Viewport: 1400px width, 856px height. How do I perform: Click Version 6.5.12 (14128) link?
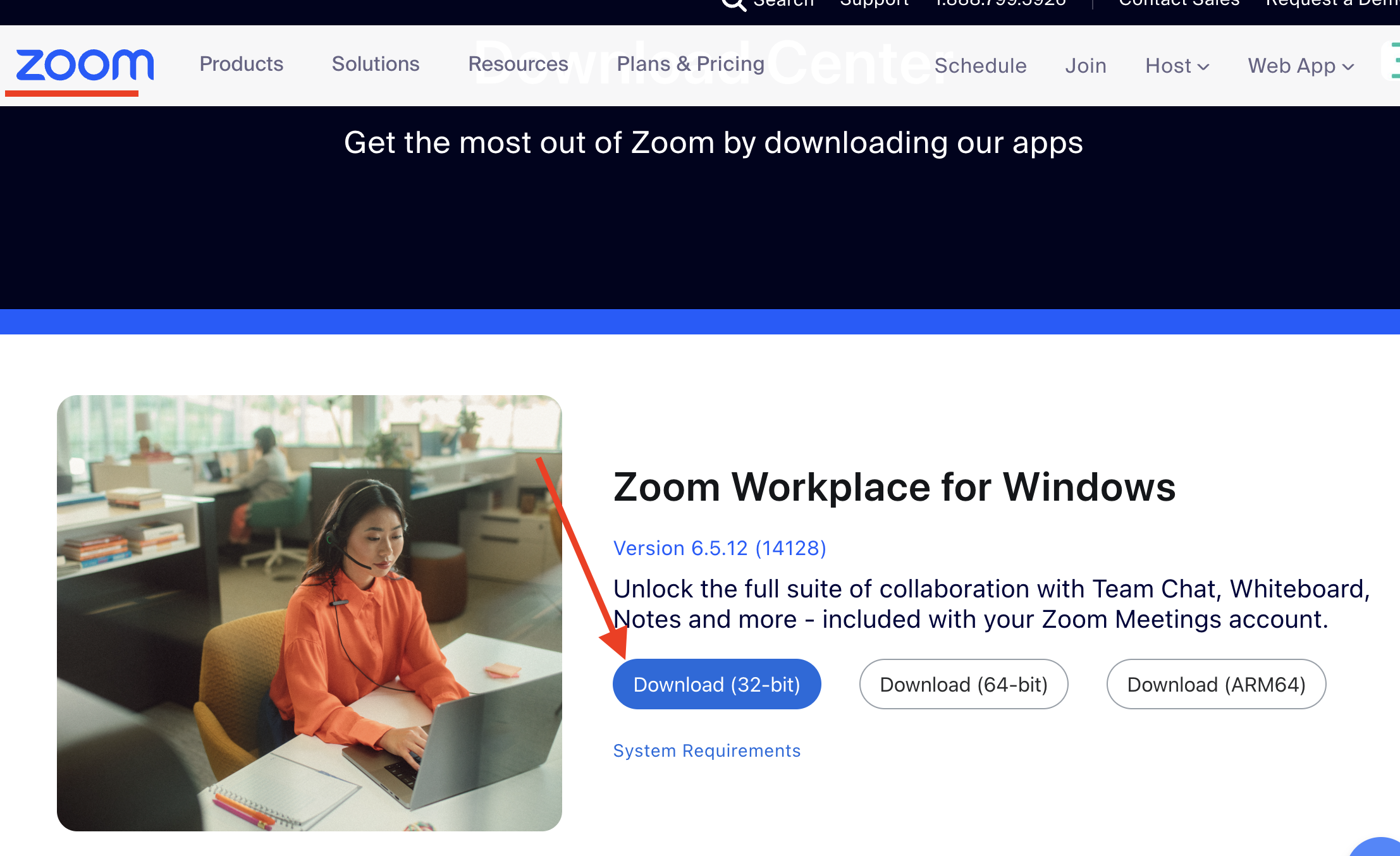click(x=720, y=548)
